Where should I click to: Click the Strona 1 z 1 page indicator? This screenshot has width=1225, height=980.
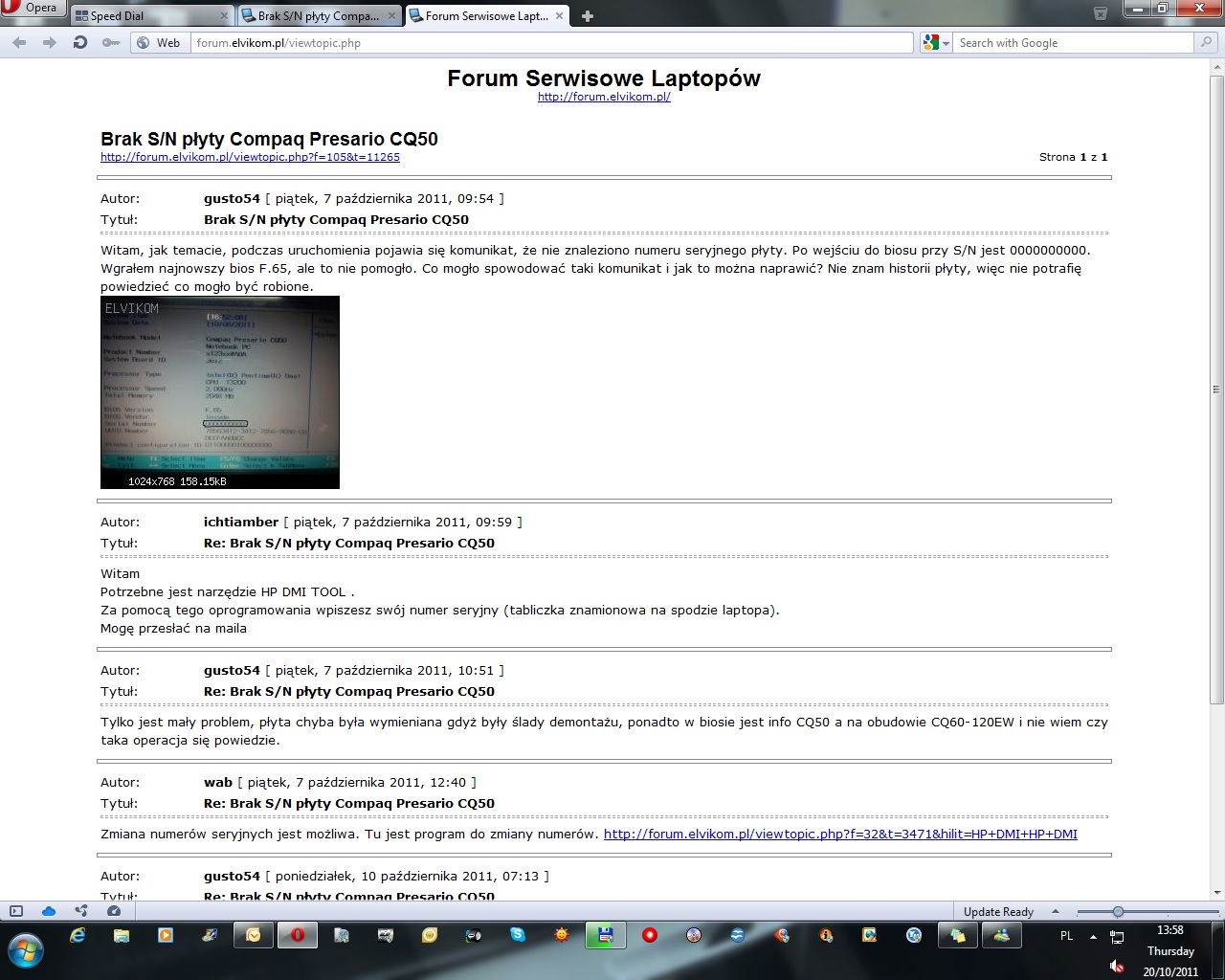(1073, 157)
